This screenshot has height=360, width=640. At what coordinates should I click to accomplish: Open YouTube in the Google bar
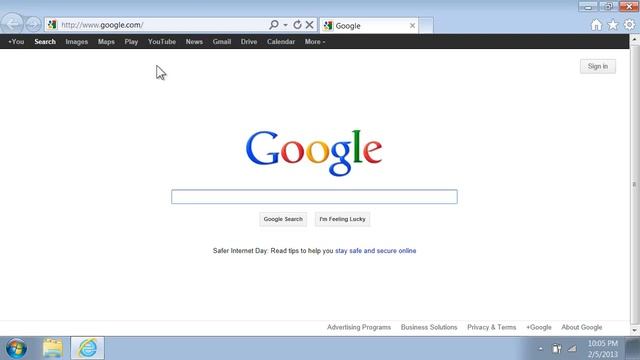click(x=162, y=42)
